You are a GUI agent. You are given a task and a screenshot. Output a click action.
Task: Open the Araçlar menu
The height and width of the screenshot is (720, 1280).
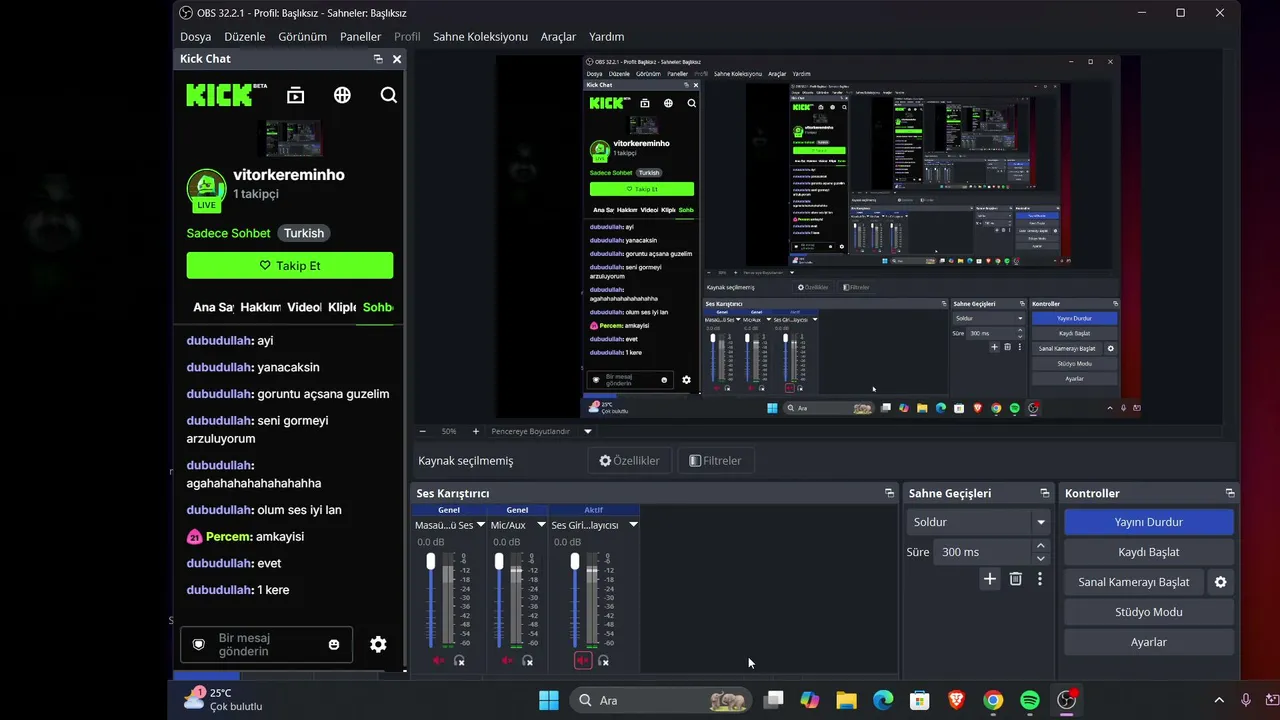pos(558,37)
